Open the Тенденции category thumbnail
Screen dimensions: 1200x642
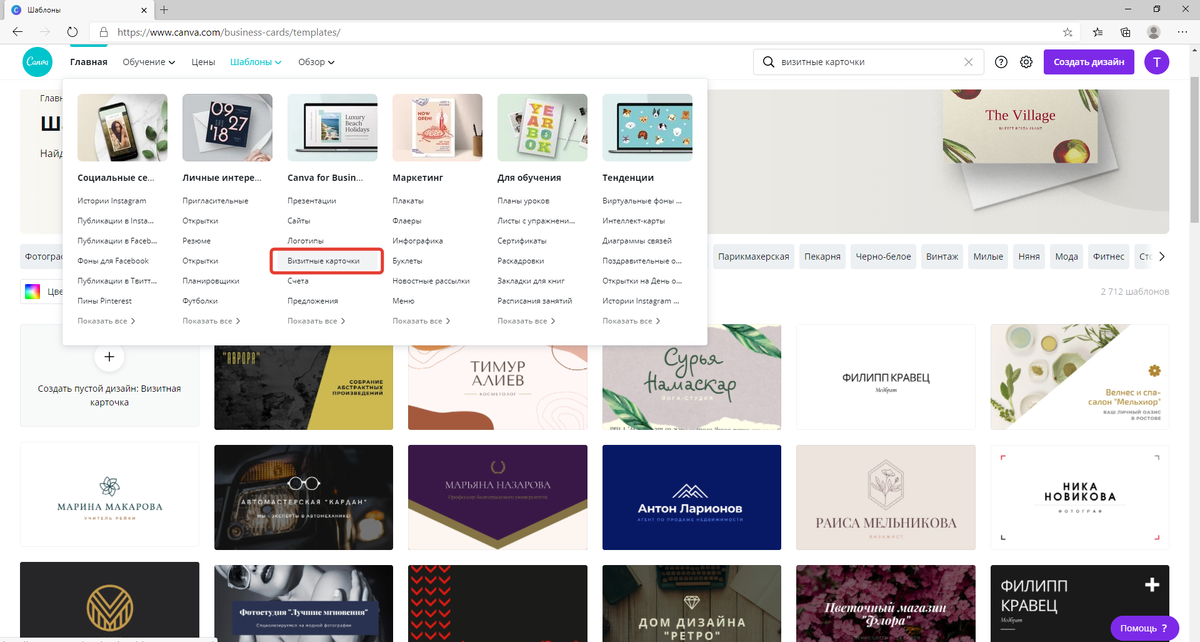coord(647,128)
